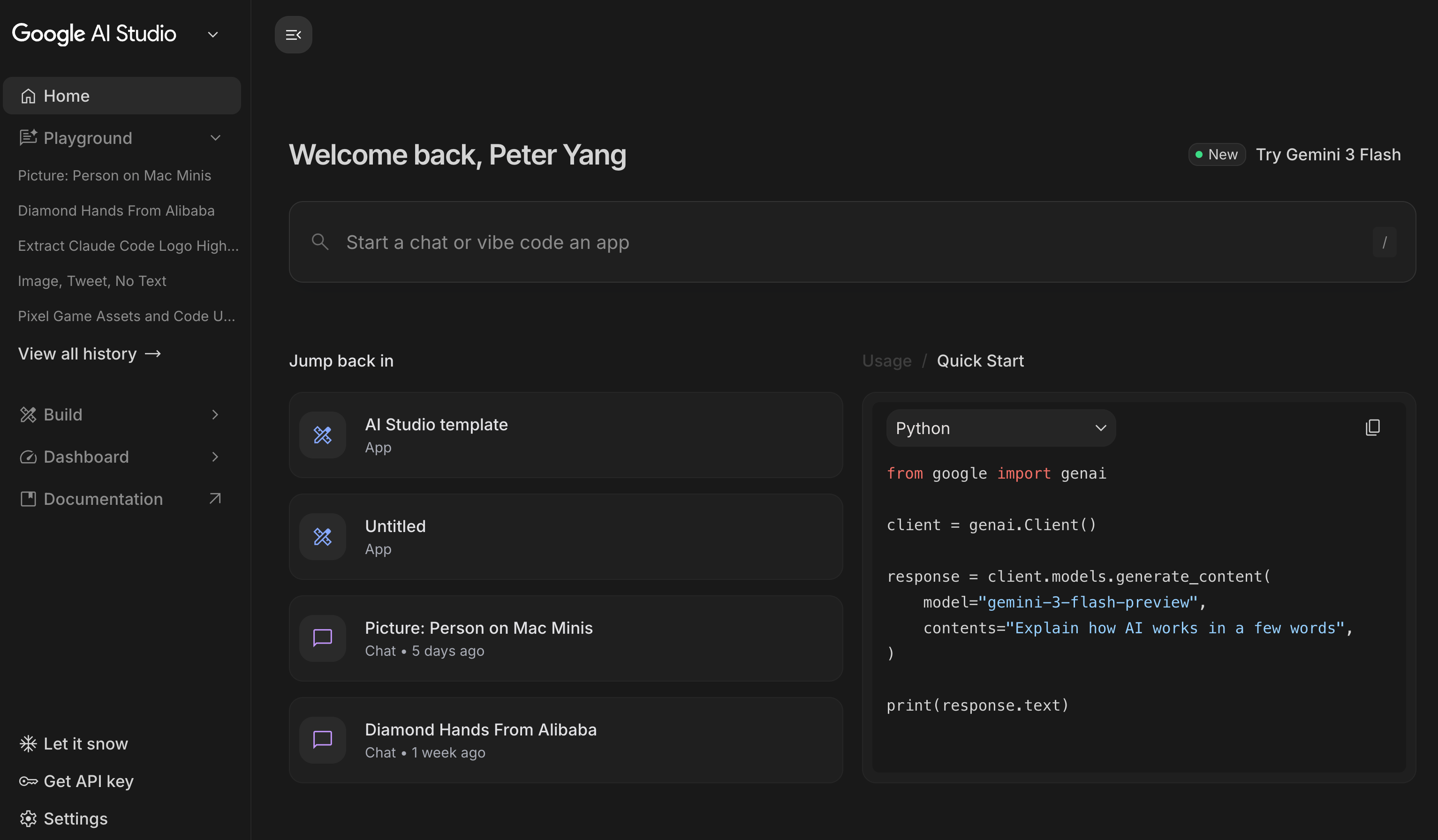Click the AI Studio template app icon

tap(322, 435)
